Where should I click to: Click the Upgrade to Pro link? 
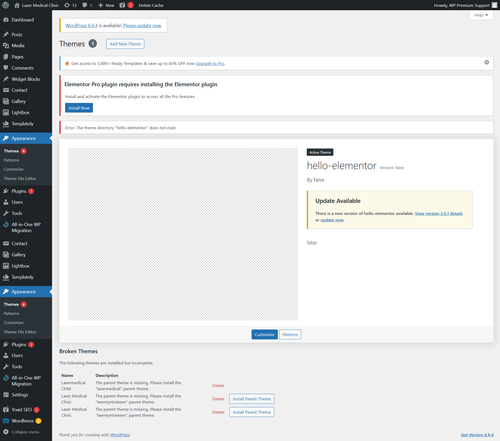210,63
